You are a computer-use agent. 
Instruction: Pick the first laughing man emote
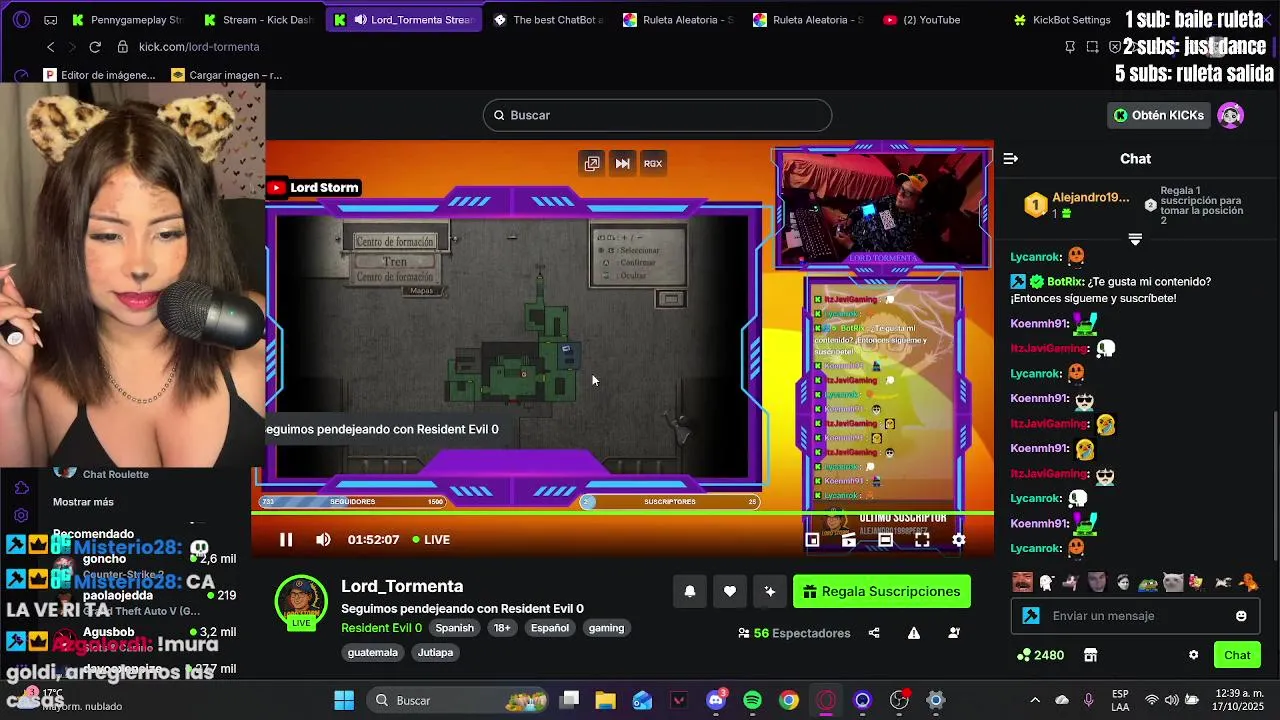(x=1022, y=582)
